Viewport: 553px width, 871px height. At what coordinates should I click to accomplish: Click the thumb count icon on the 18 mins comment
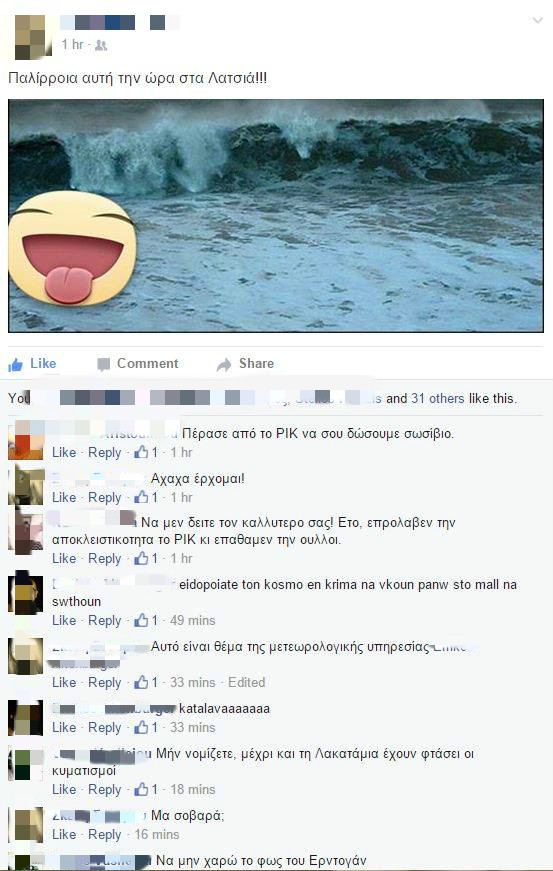(141, 789)
